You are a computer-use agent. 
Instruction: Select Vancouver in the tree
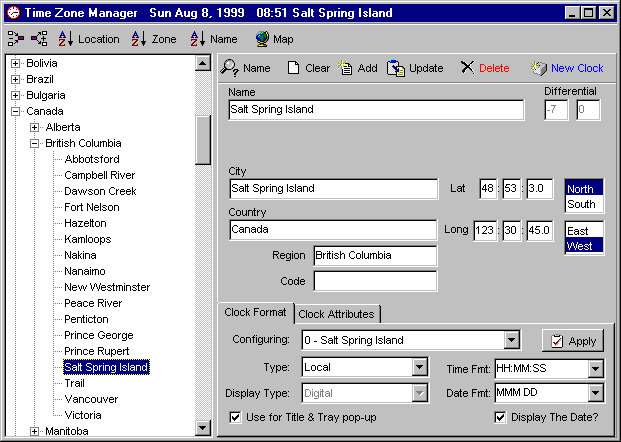(x=91, y=399)
